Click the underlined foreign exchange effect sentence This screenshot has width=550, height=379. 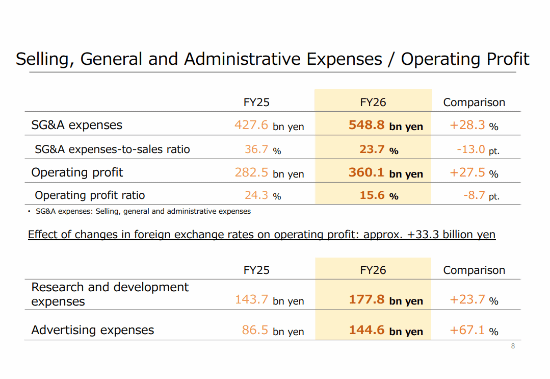262,234
